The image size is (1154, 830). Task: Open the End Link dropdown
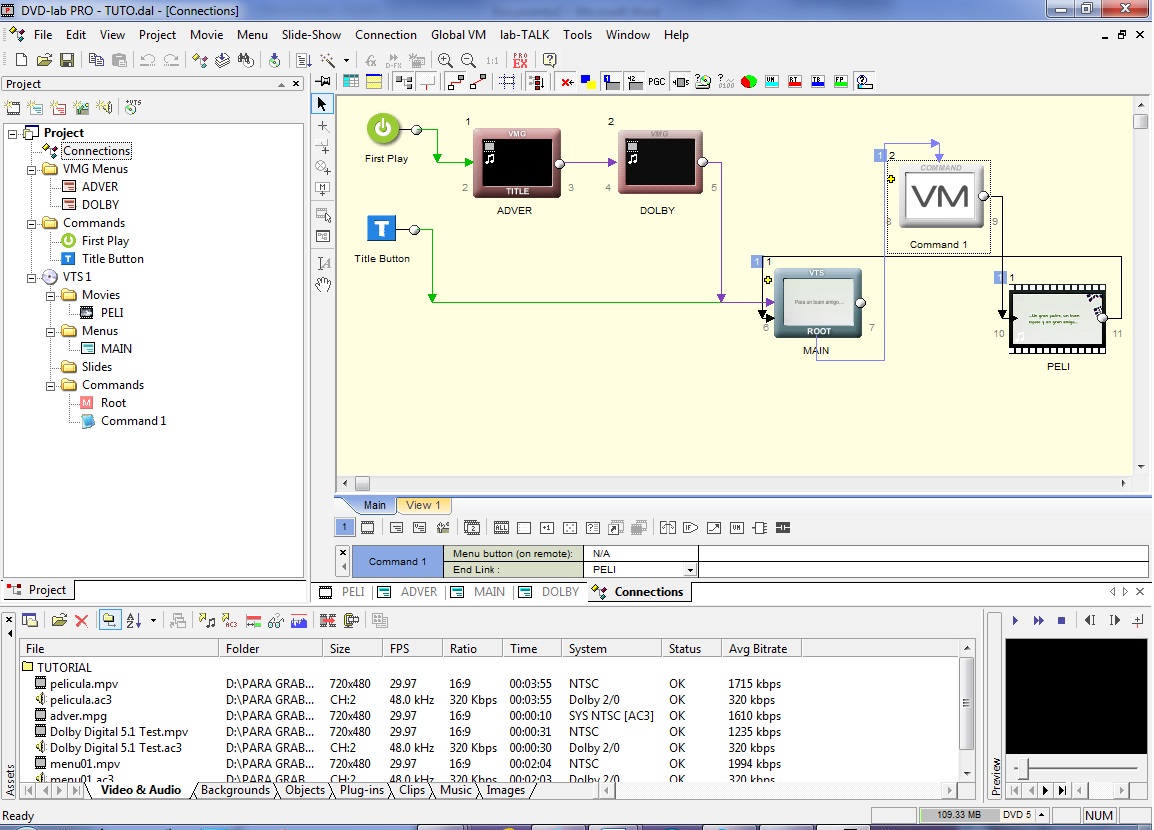pos(689,570)
